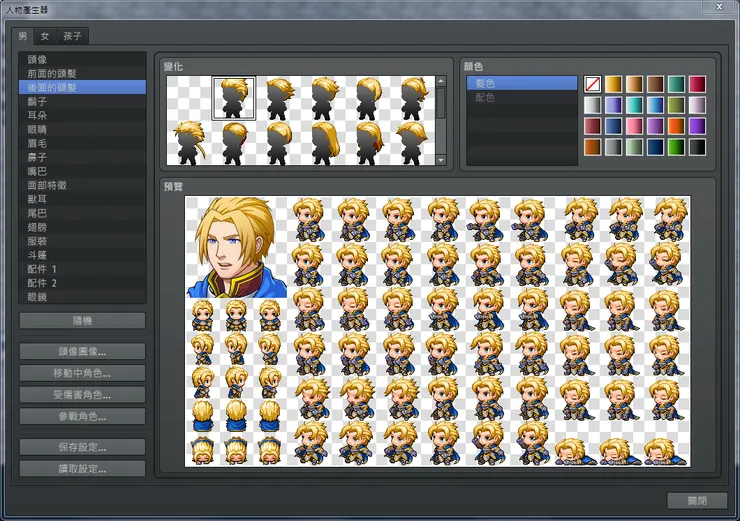Choose 耳朵 from the parts list

(x=82, y=115)
